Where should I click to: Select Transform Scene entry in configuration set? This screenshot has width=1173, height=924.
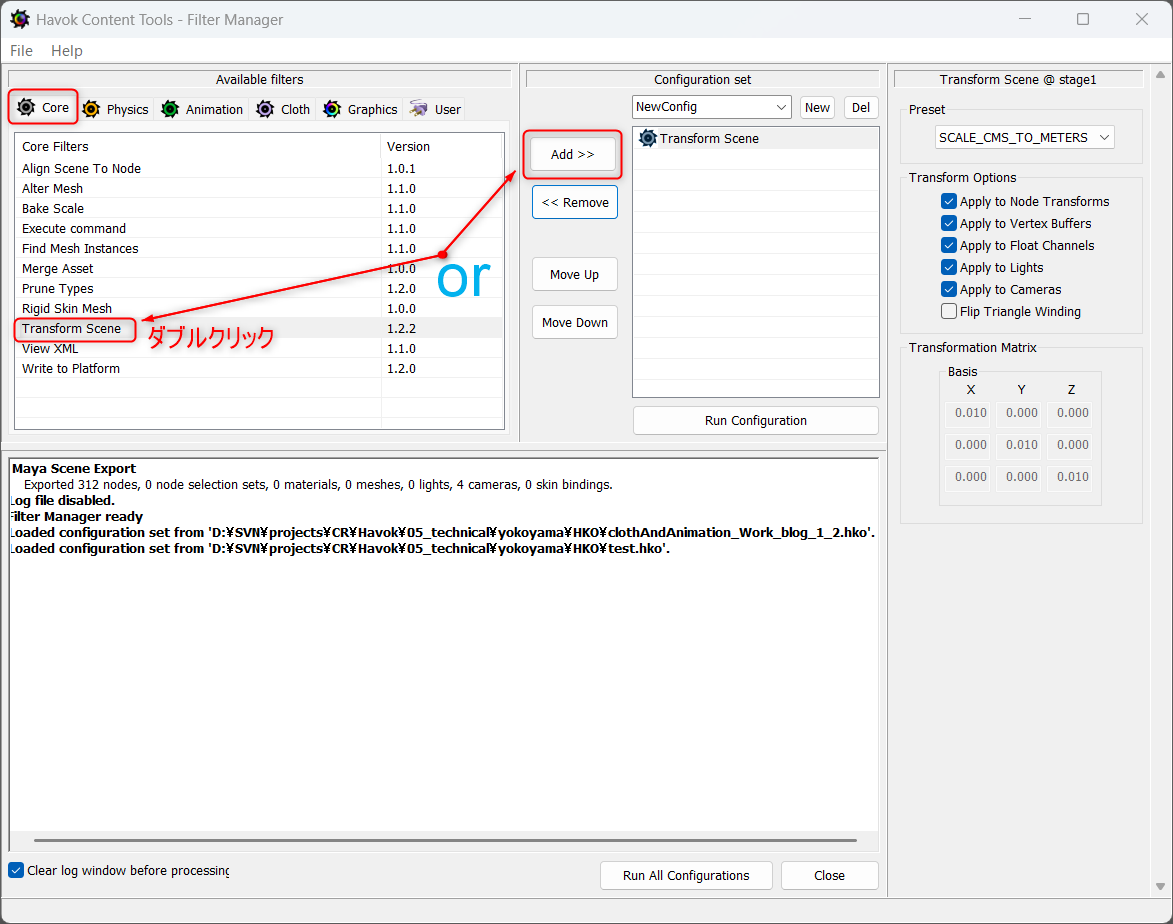[756, 138]
